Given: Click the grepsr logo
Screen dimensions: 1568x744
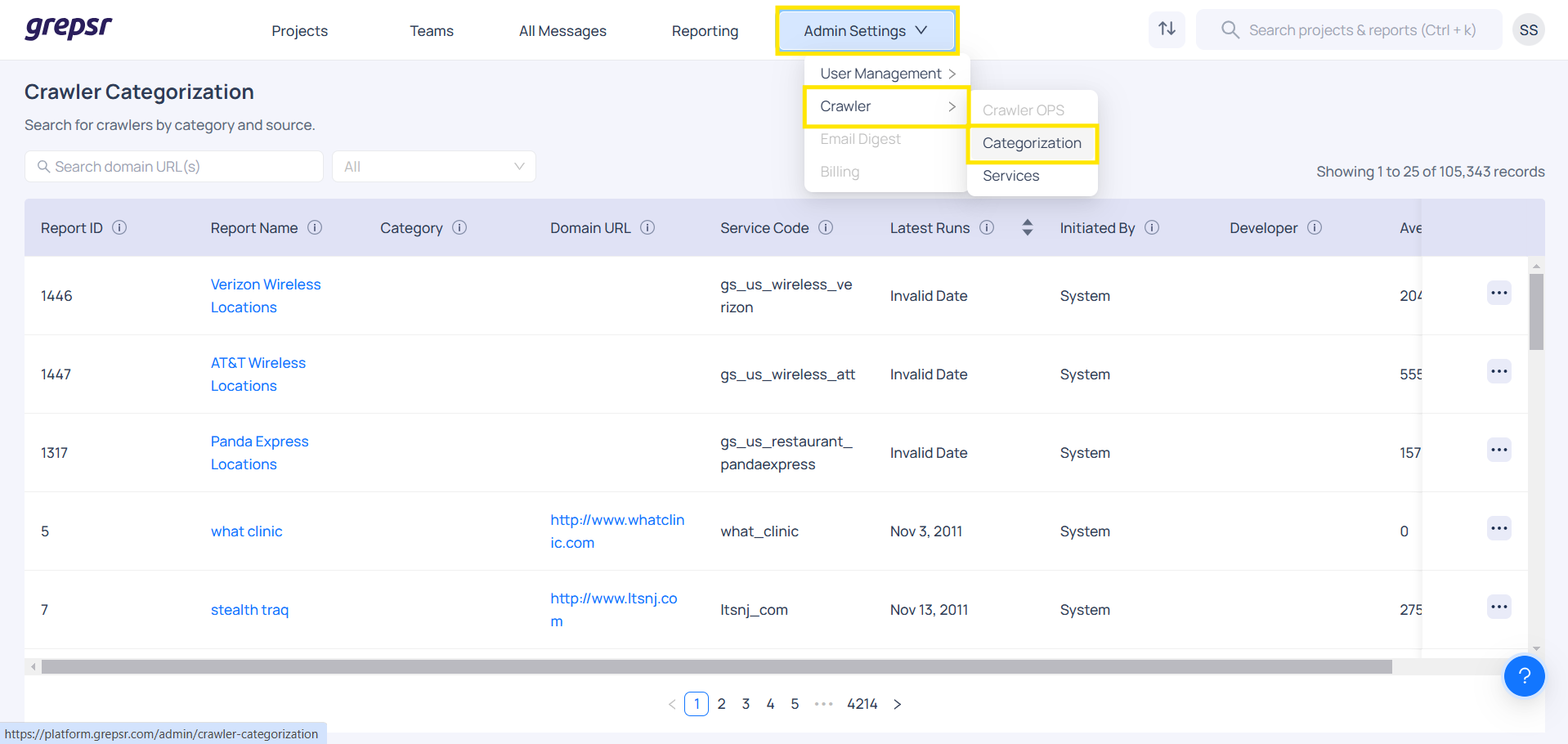Looking at the screenshot, I should pos(69,28).
